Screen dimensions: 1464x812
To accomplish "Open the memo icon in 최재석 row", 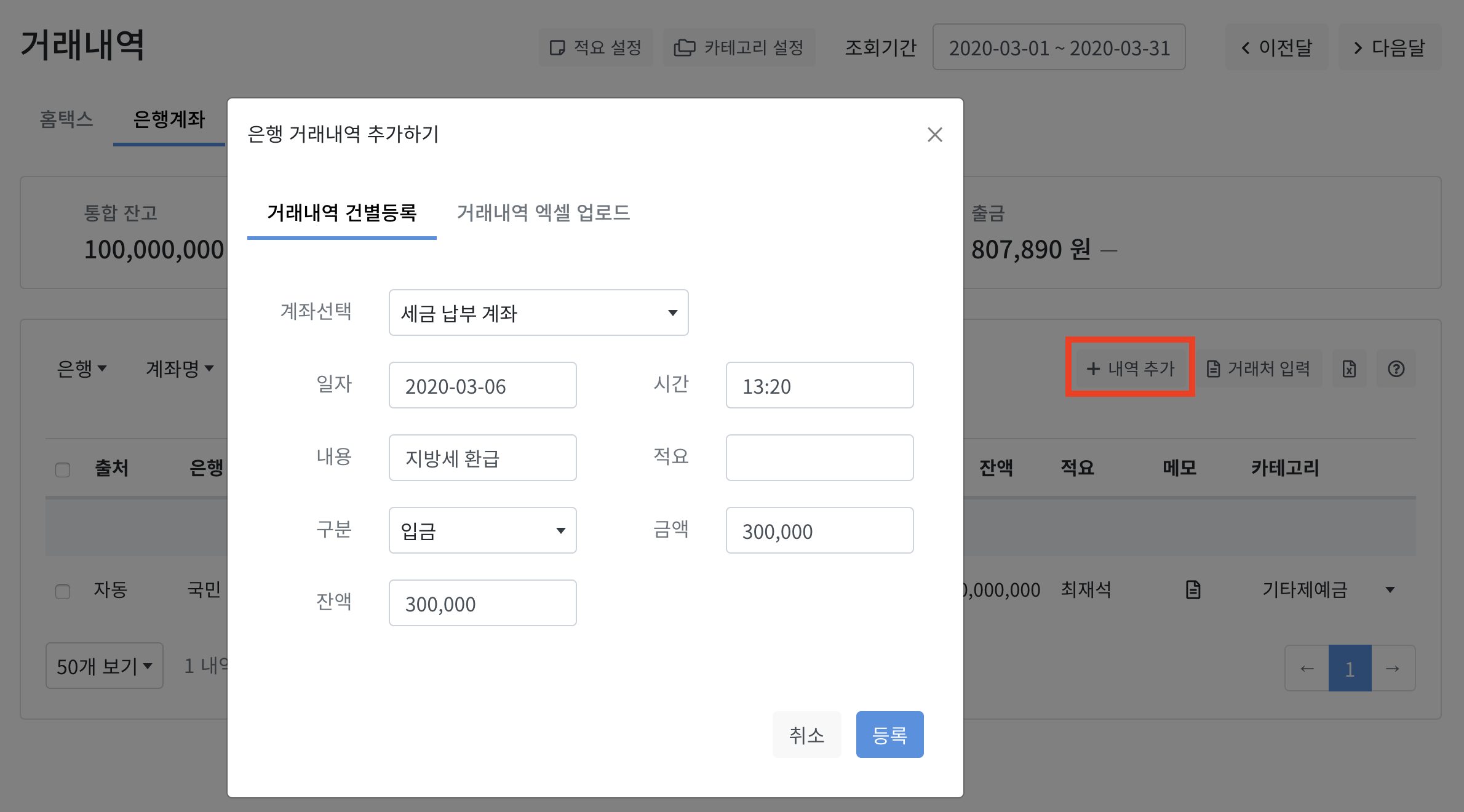I will [1193, 590].
